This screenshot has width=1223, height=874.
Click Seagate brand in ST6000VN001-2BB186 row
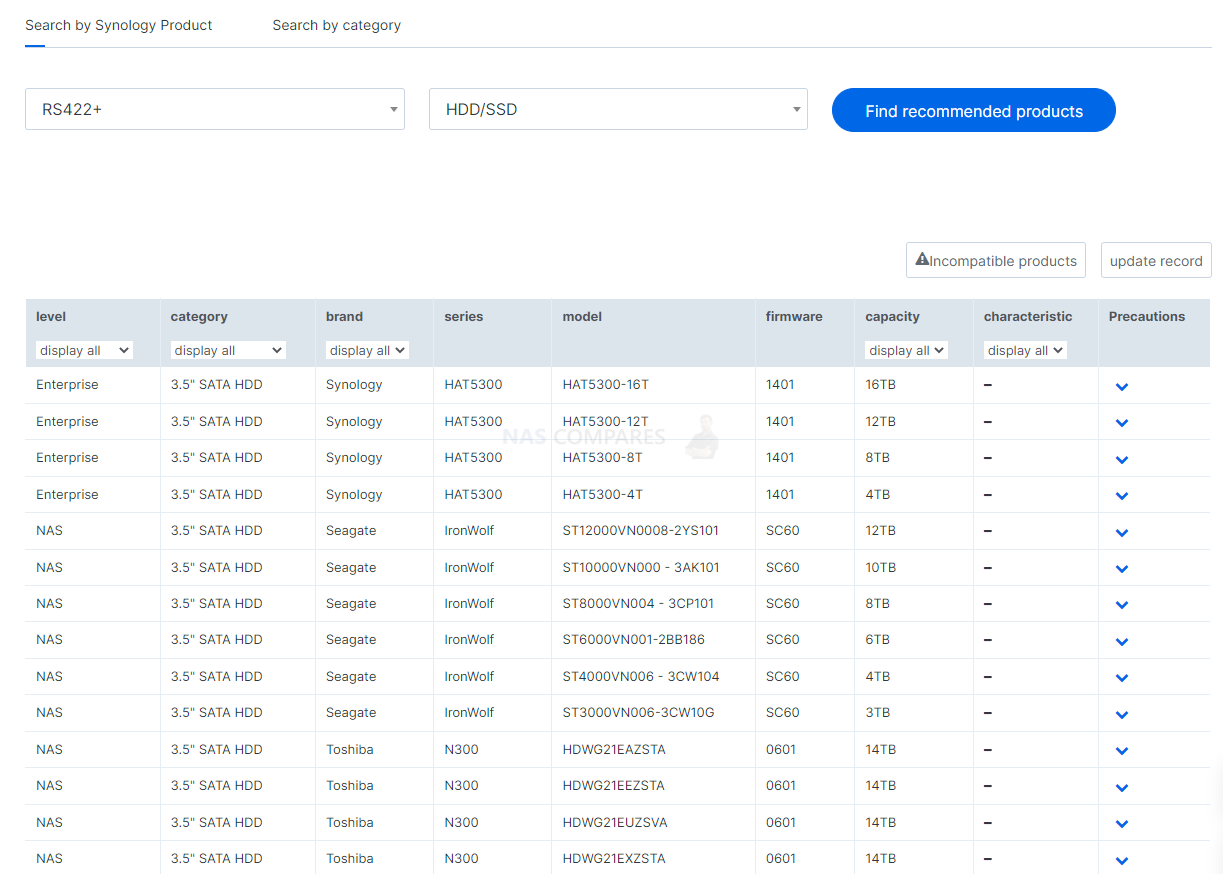click(x=351, y=639)
